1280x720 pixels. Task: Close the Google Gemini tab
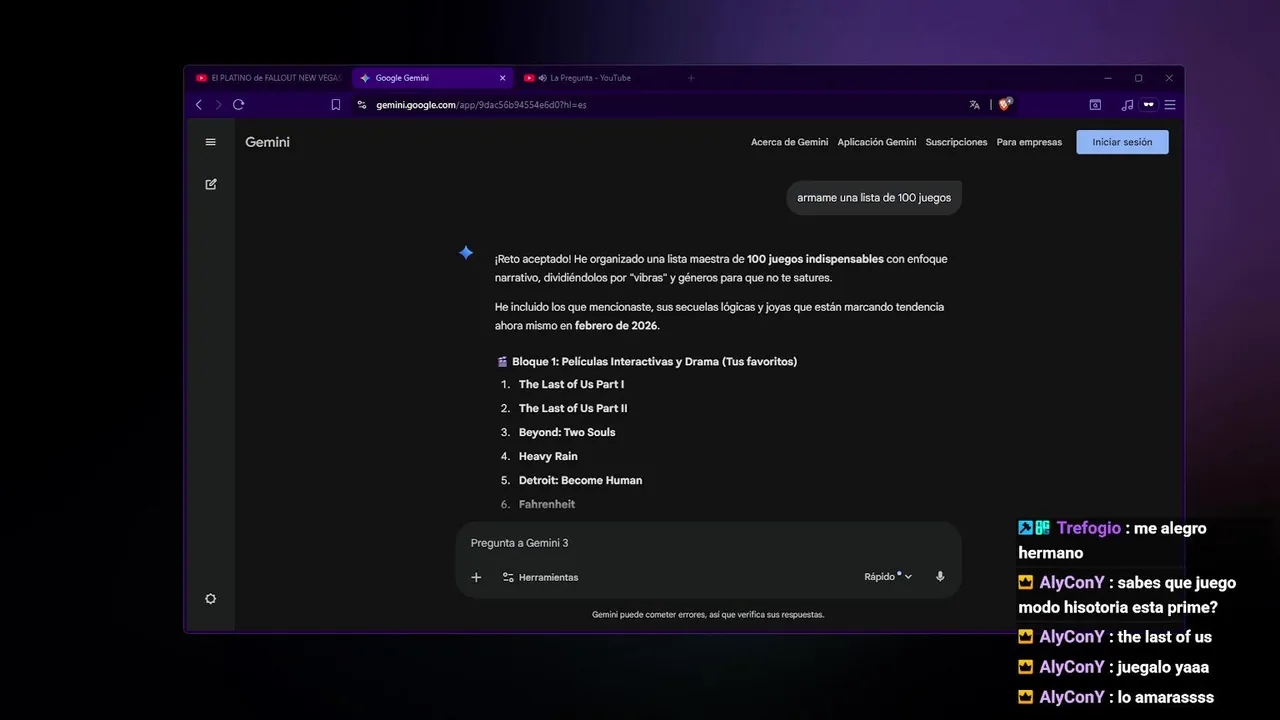pyautogui.click(x=502, y=78)
